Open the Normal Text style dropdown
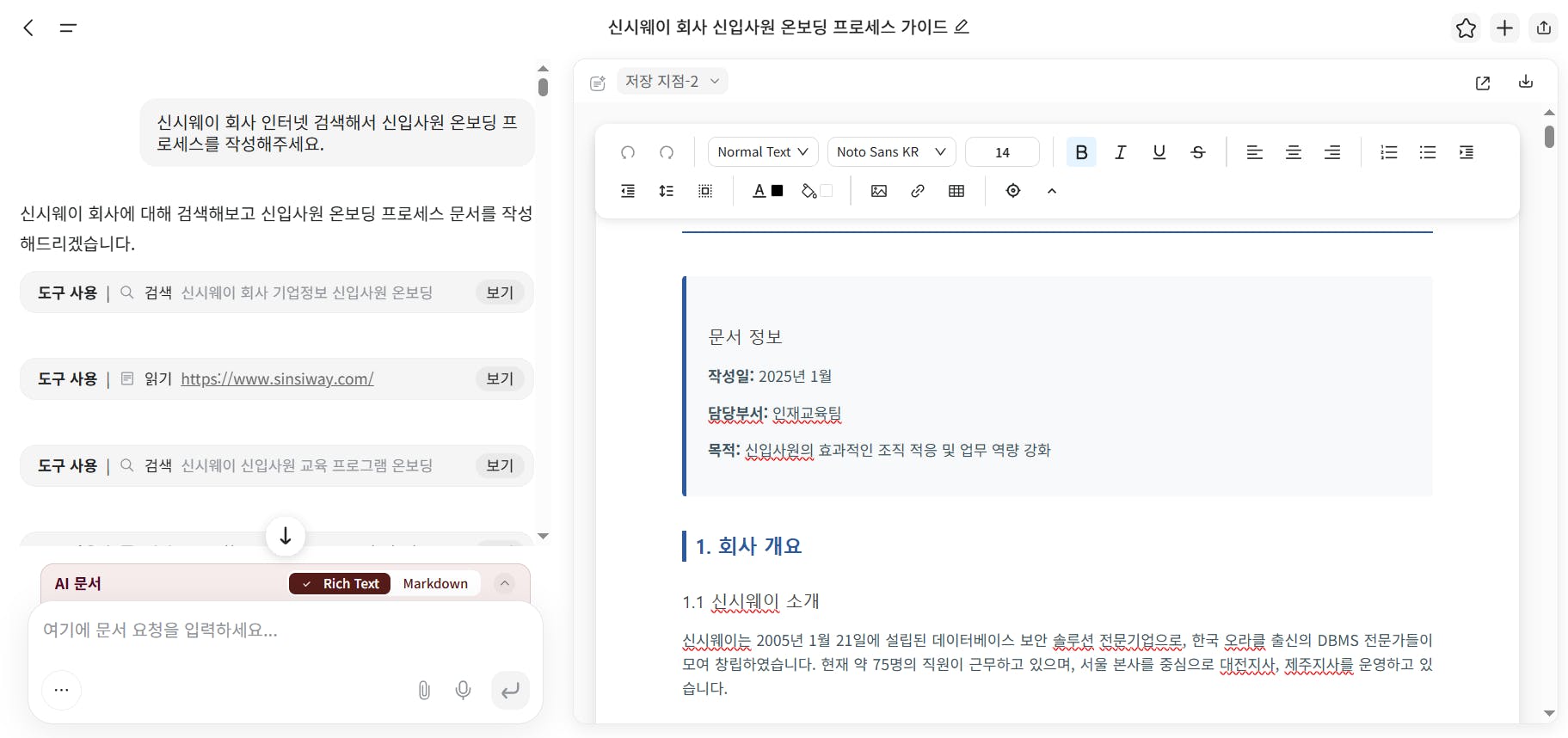Viewport: 1568px width, 738px height. (x=763, y=152)
